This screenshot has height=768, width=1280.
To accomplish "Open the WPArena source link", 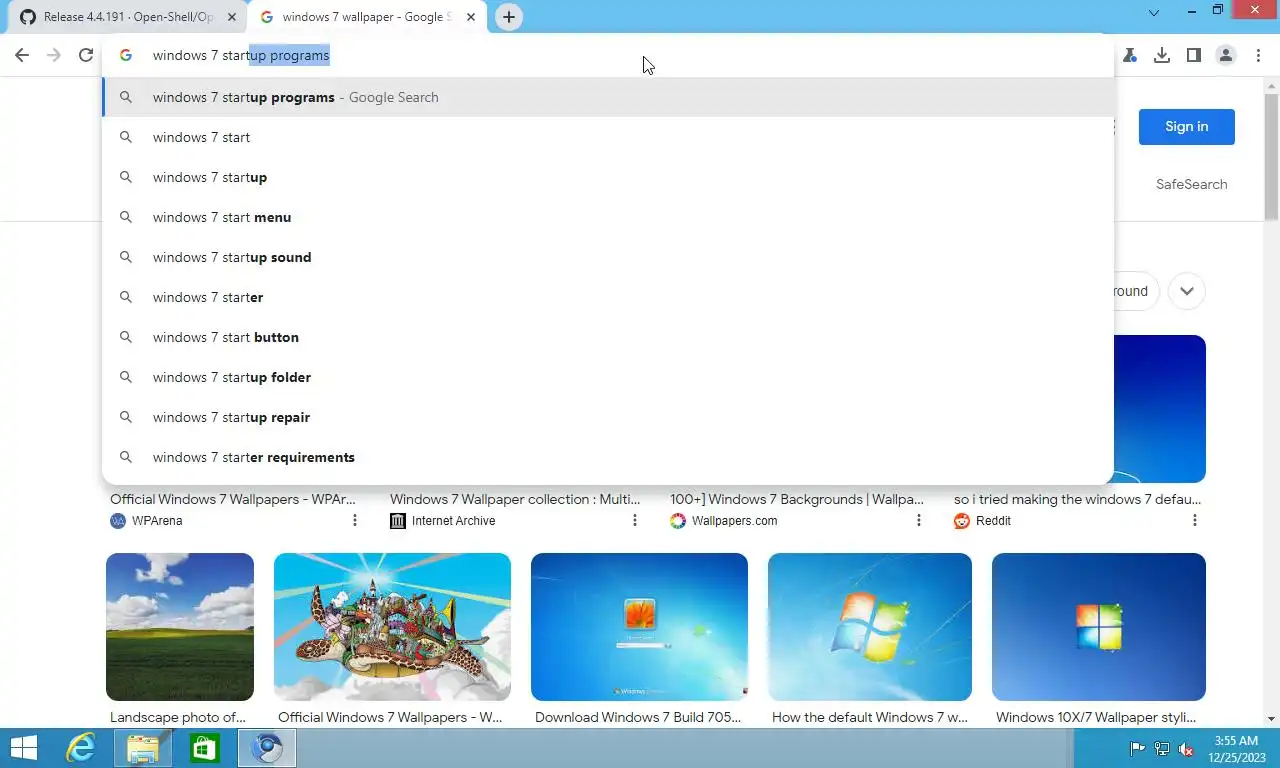I will click(x=146, y=520).
